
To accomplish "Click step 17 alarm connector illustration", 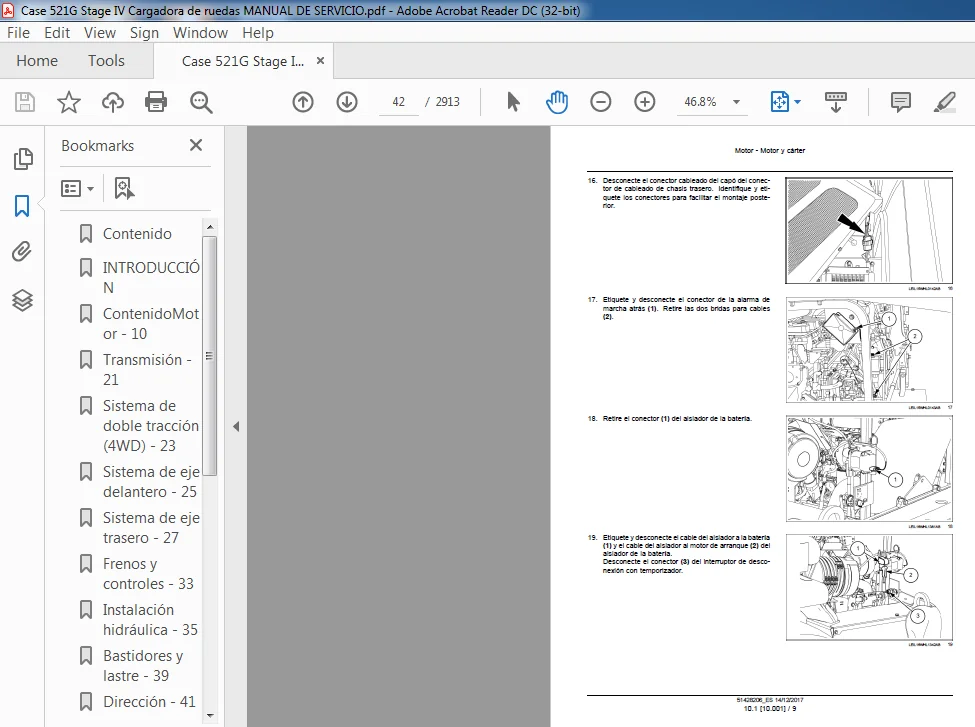I will (869, 350).
